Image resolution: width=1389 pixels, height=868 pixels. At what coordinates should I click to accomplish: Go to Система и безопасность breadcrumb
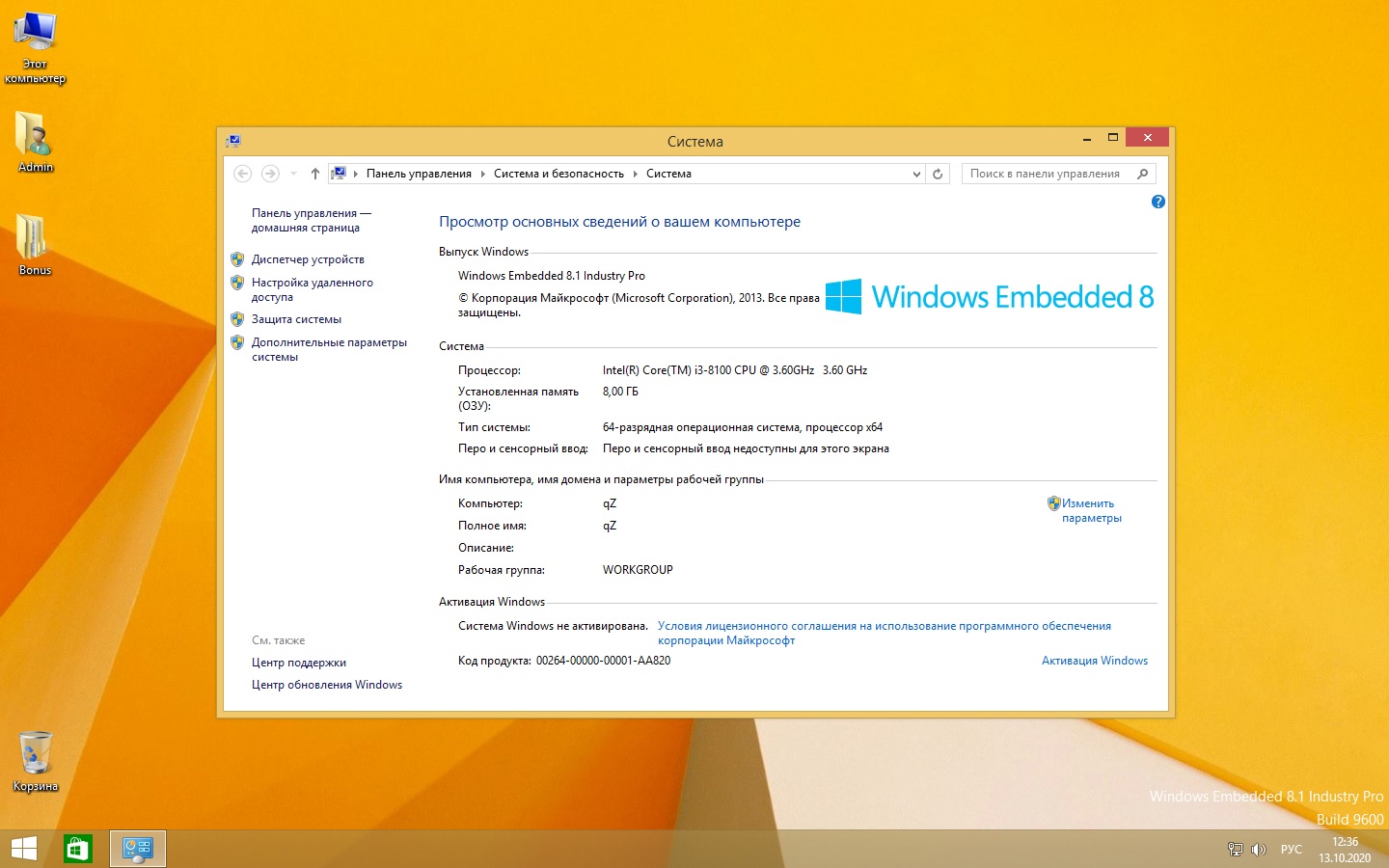tap(558, 175)
